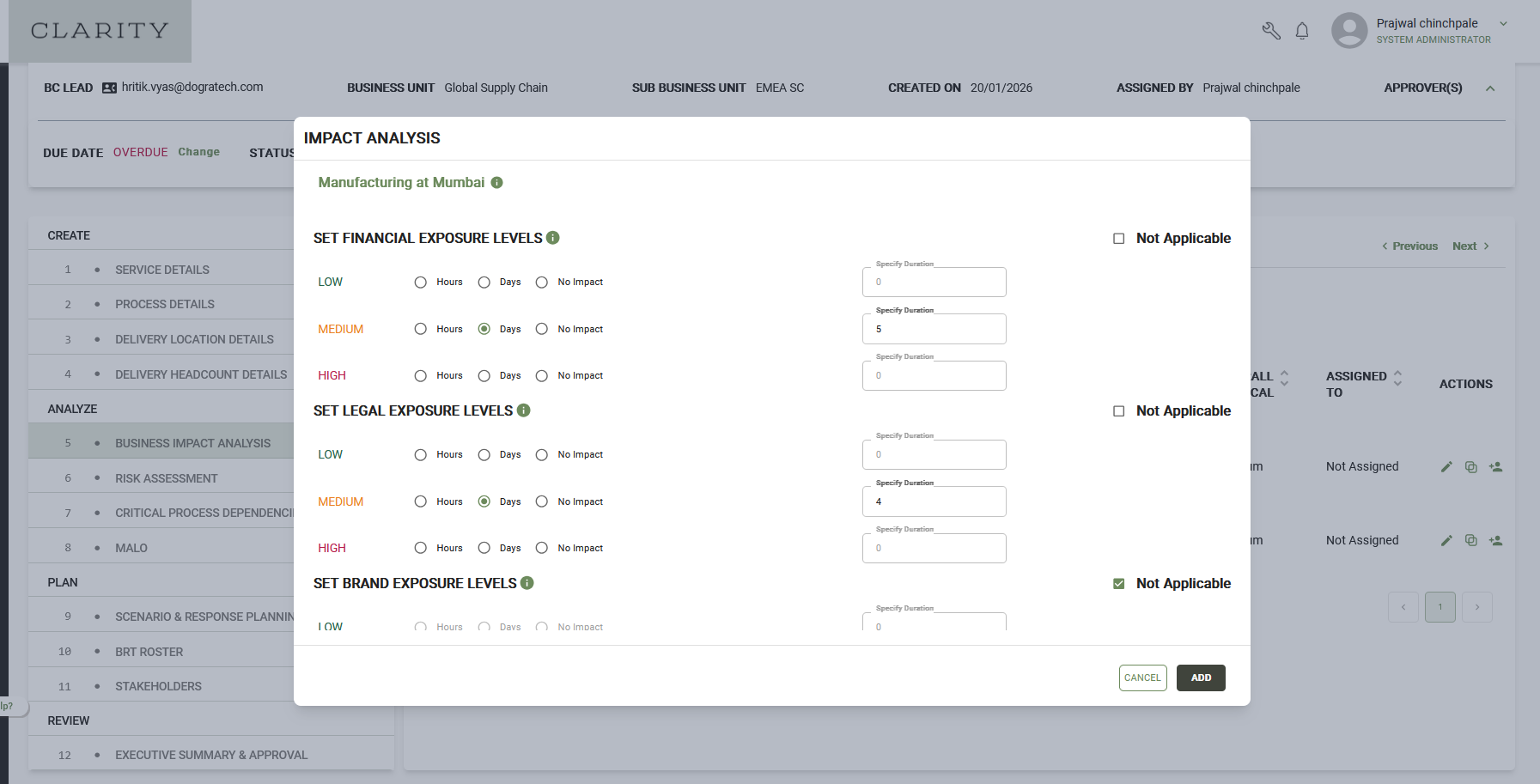Click the Manufacturing at Mumbai info icon

coord(496,182)
